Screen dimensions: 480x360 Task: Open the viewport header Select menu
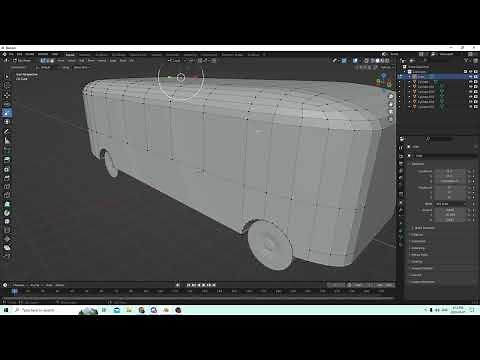point(72,61)
